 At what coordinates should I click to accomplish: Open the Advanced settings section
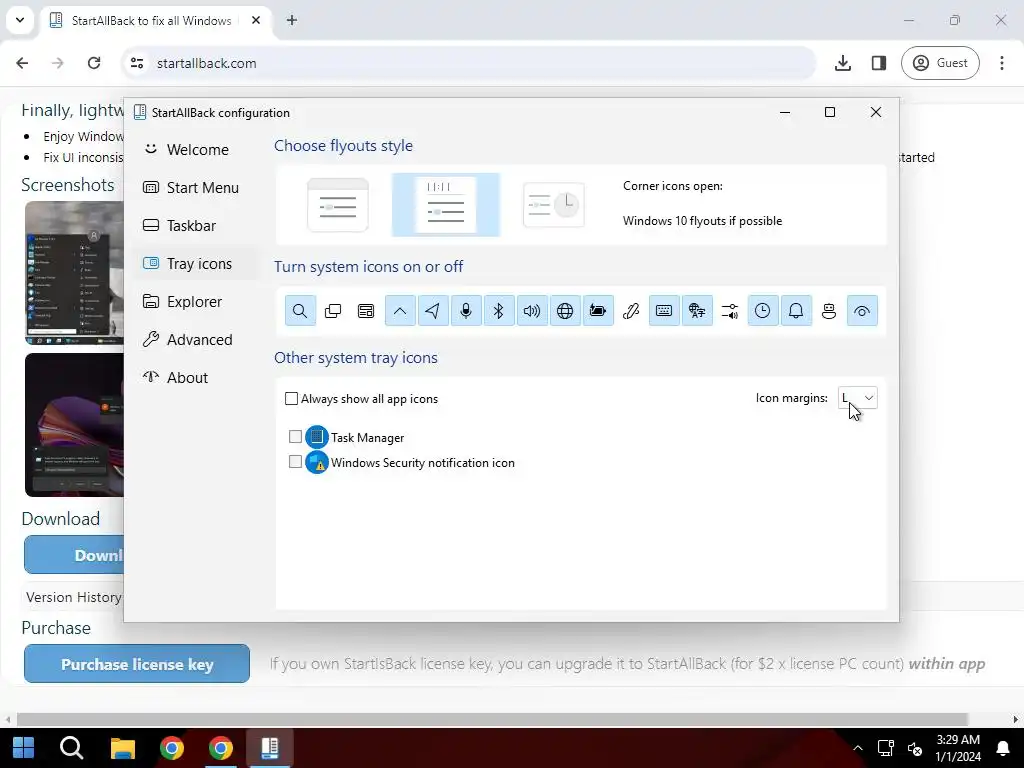point(196,340)
